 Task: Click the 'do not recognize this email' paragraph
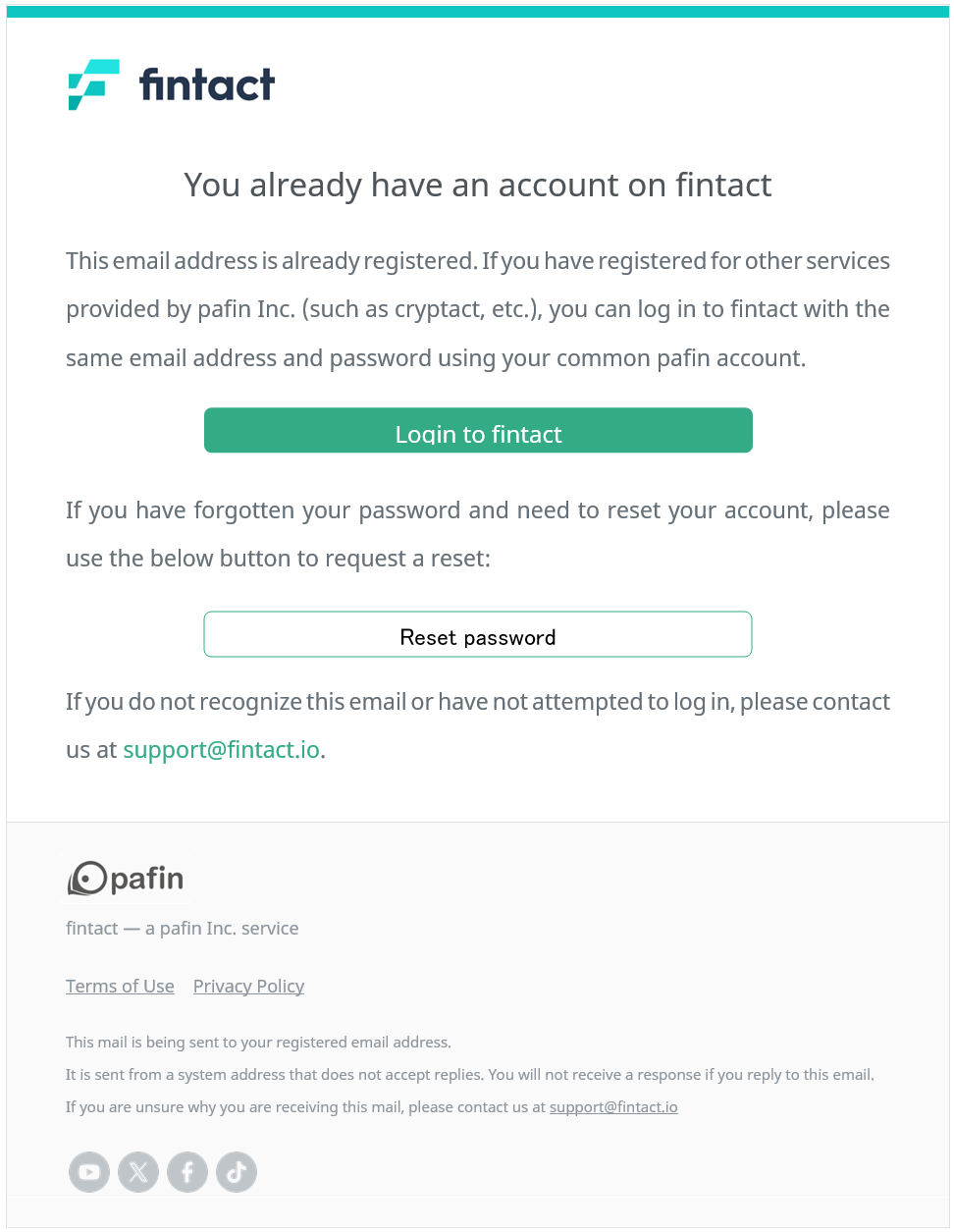coord(478,725)
